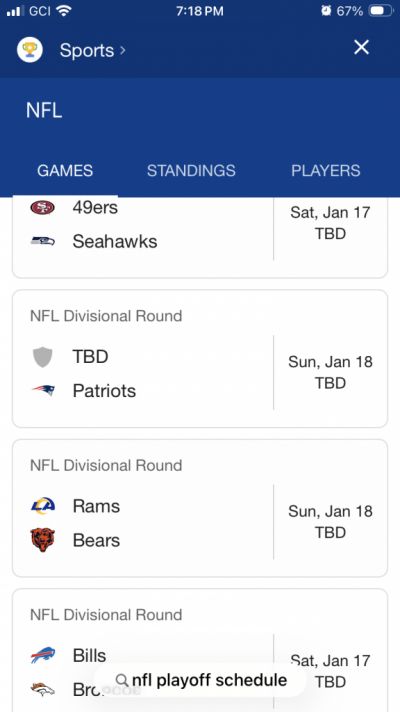Close the Sports panel with X
The height and width of the screenshot is (712, 400).
pyautogui.click(x=361, y=47)
